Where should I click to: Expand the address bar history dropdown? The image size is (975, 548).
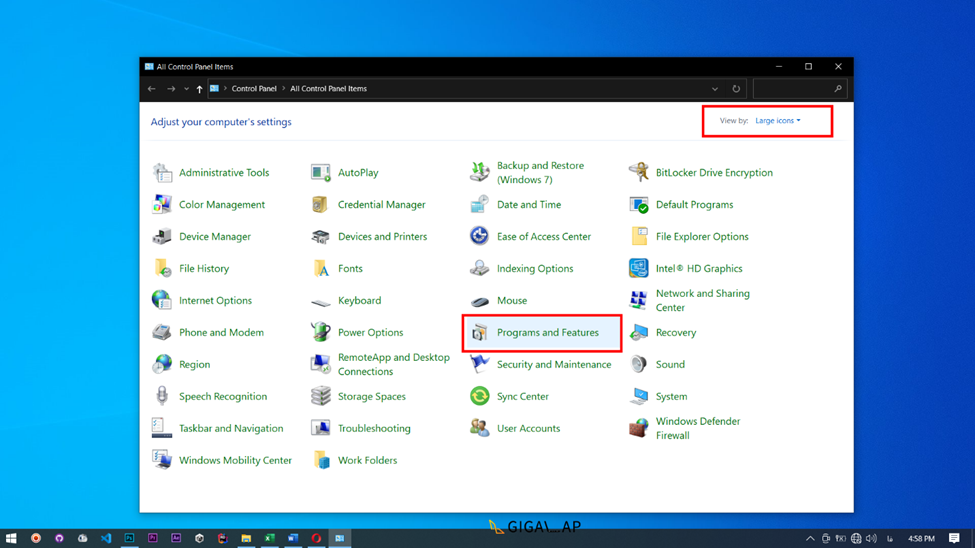click(x=715, y=89)
